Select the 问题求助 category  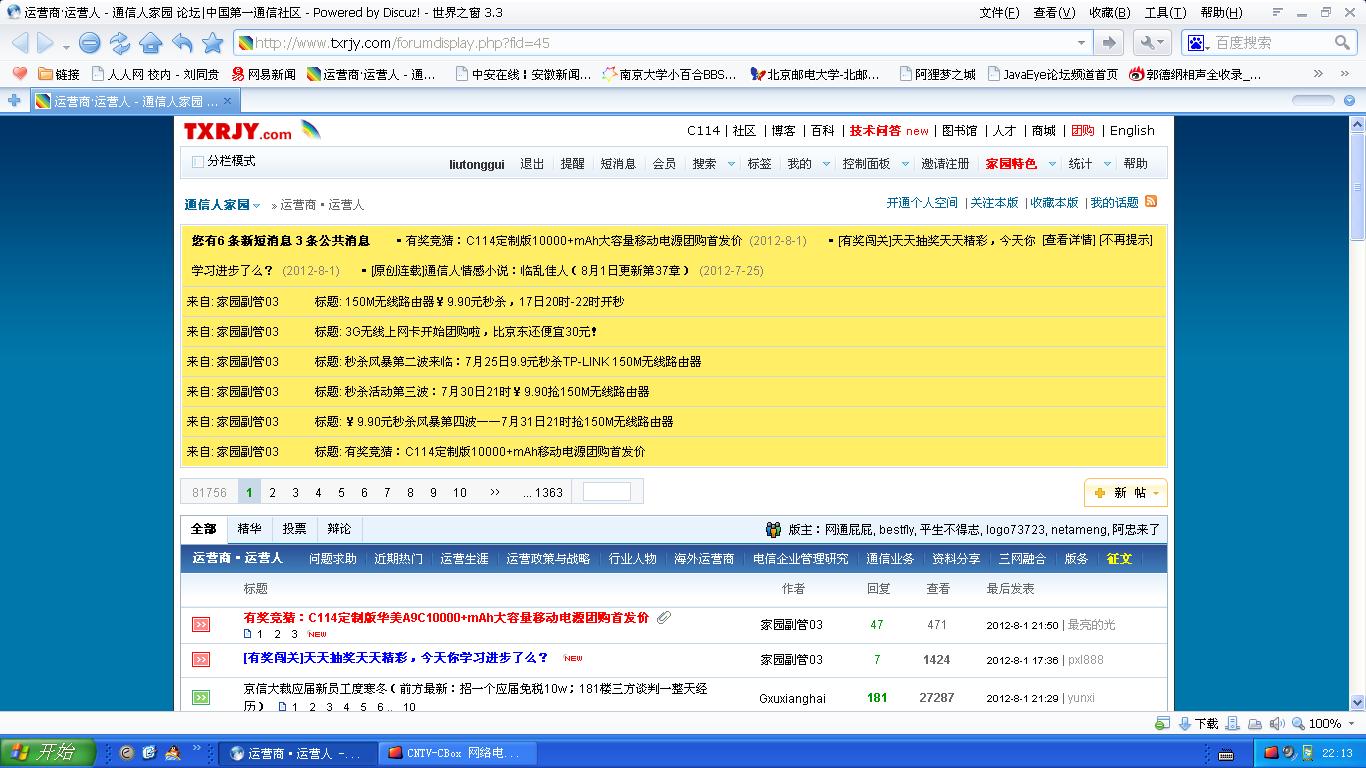pyautogui.click(x=333, y=558)
